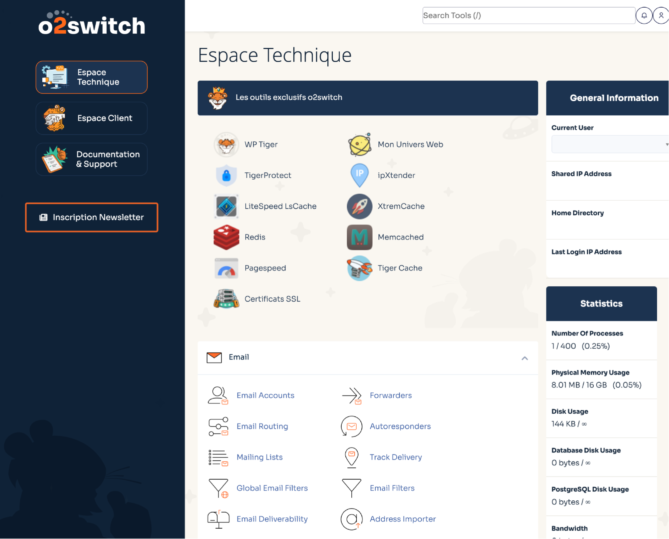Click the o2switch logo
The width and height of the screenshot is (669, 539).
92,23
